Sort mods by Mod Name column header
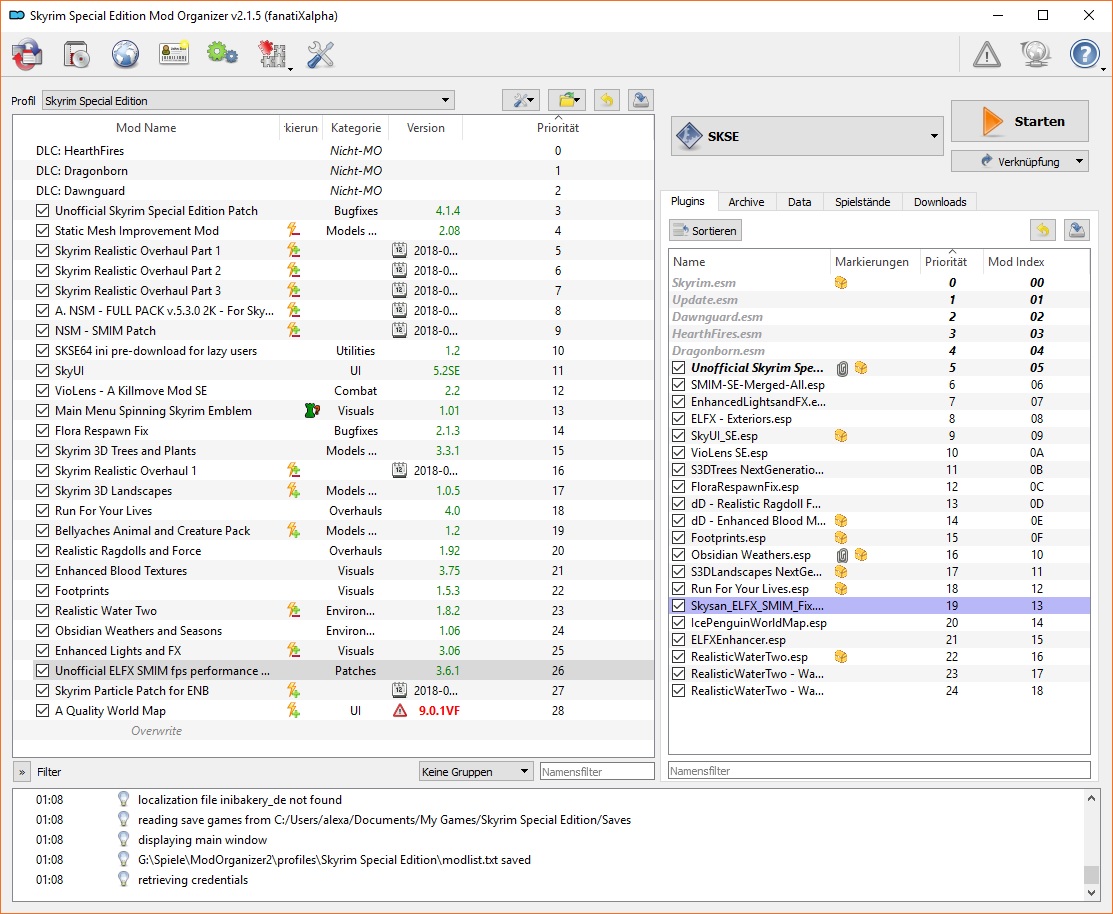The height and width of the screenshot is (914, 1113). click(146, 128)
